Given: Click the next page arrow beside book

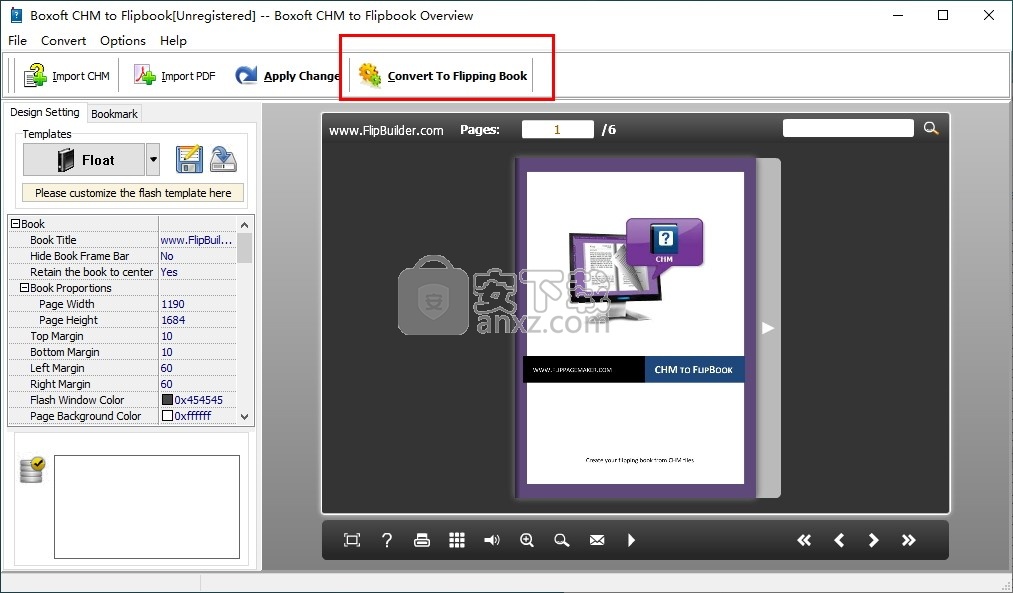Looking at the screenshot, I should 768,328.
